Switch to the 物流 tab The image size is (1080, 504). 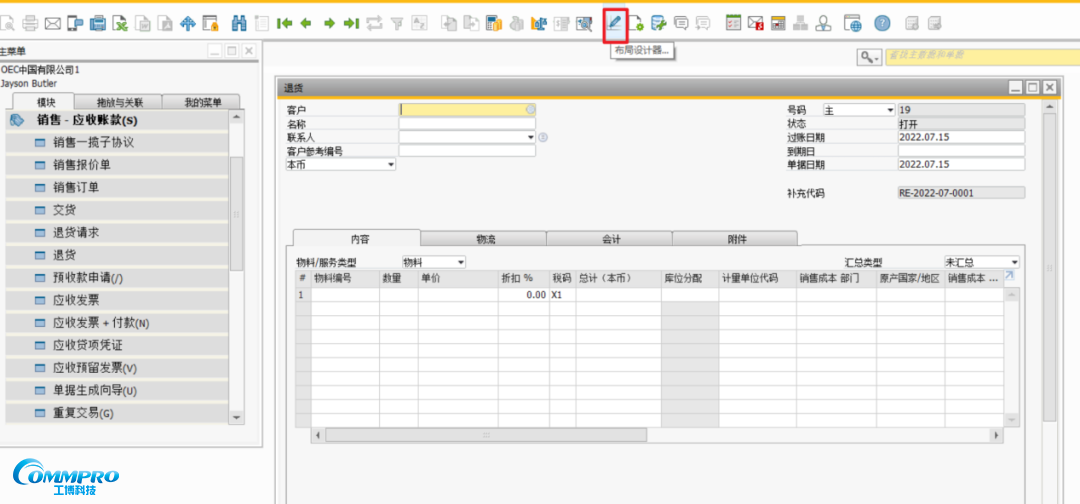[484, 239]
